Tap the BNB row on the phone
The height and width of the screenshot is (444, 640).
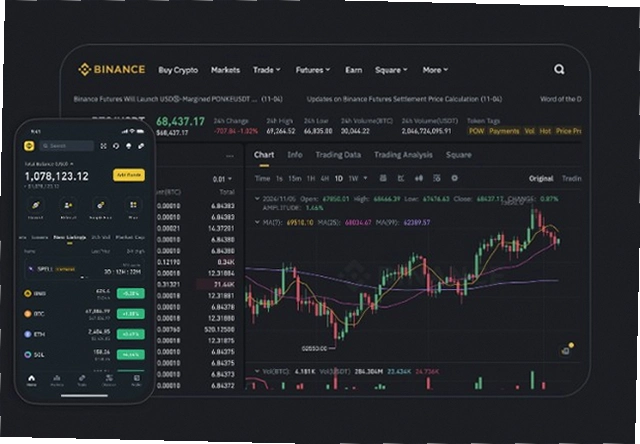point(84,293)
